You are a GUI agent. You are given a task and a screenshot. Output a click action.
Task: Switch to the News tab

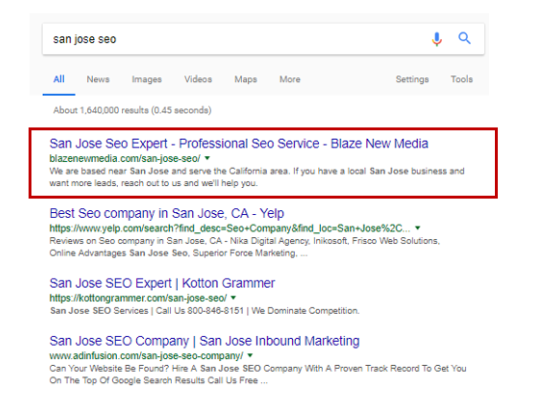click(x=98, y=79)
